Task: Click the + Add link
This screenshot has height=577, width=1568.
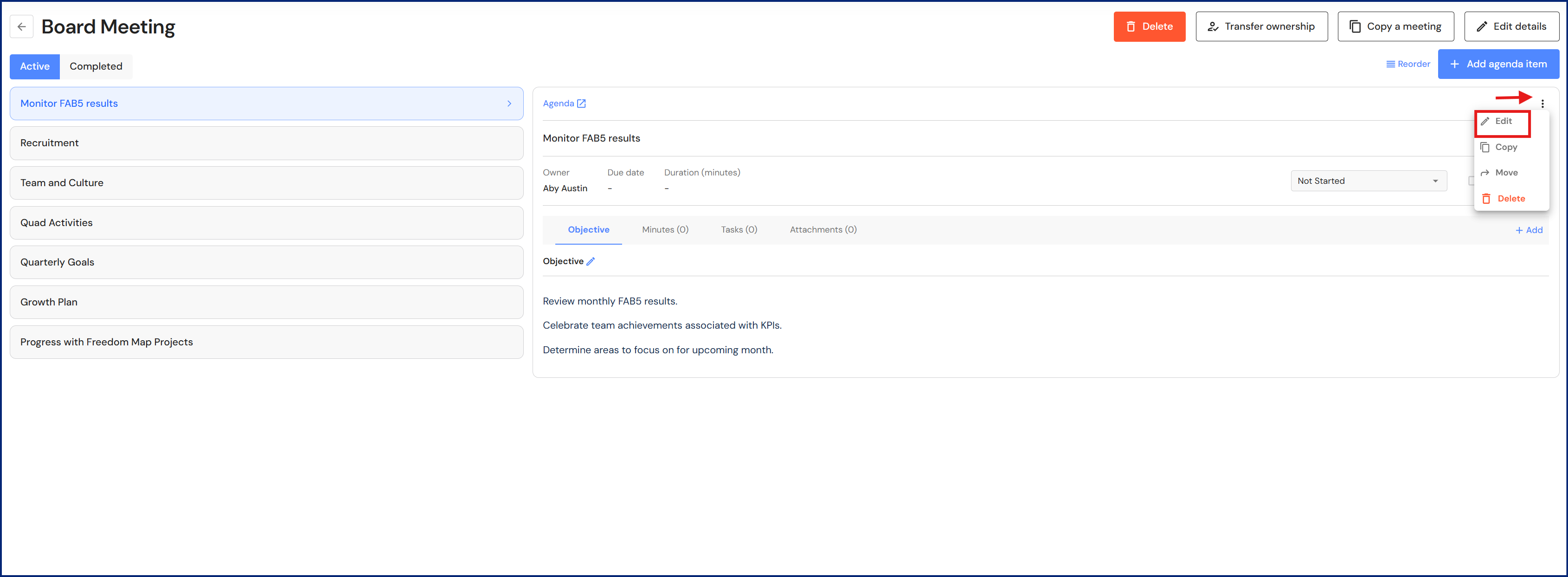Action: (1529, 230)
